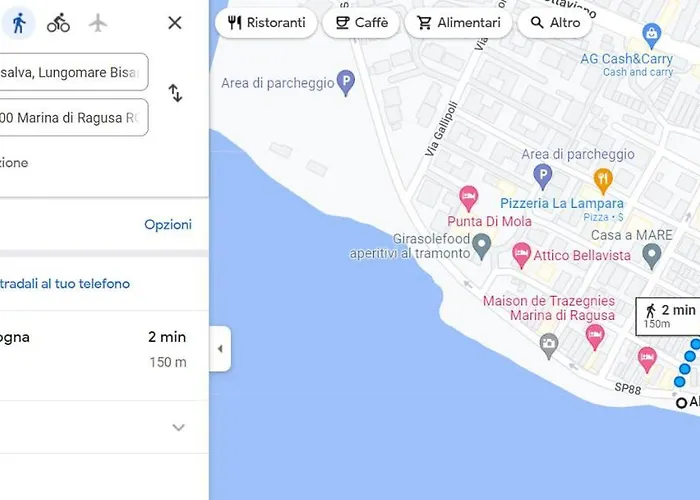Switch to cycling travel mode
This screenshot has width=700, height=500.
point(58,23)
